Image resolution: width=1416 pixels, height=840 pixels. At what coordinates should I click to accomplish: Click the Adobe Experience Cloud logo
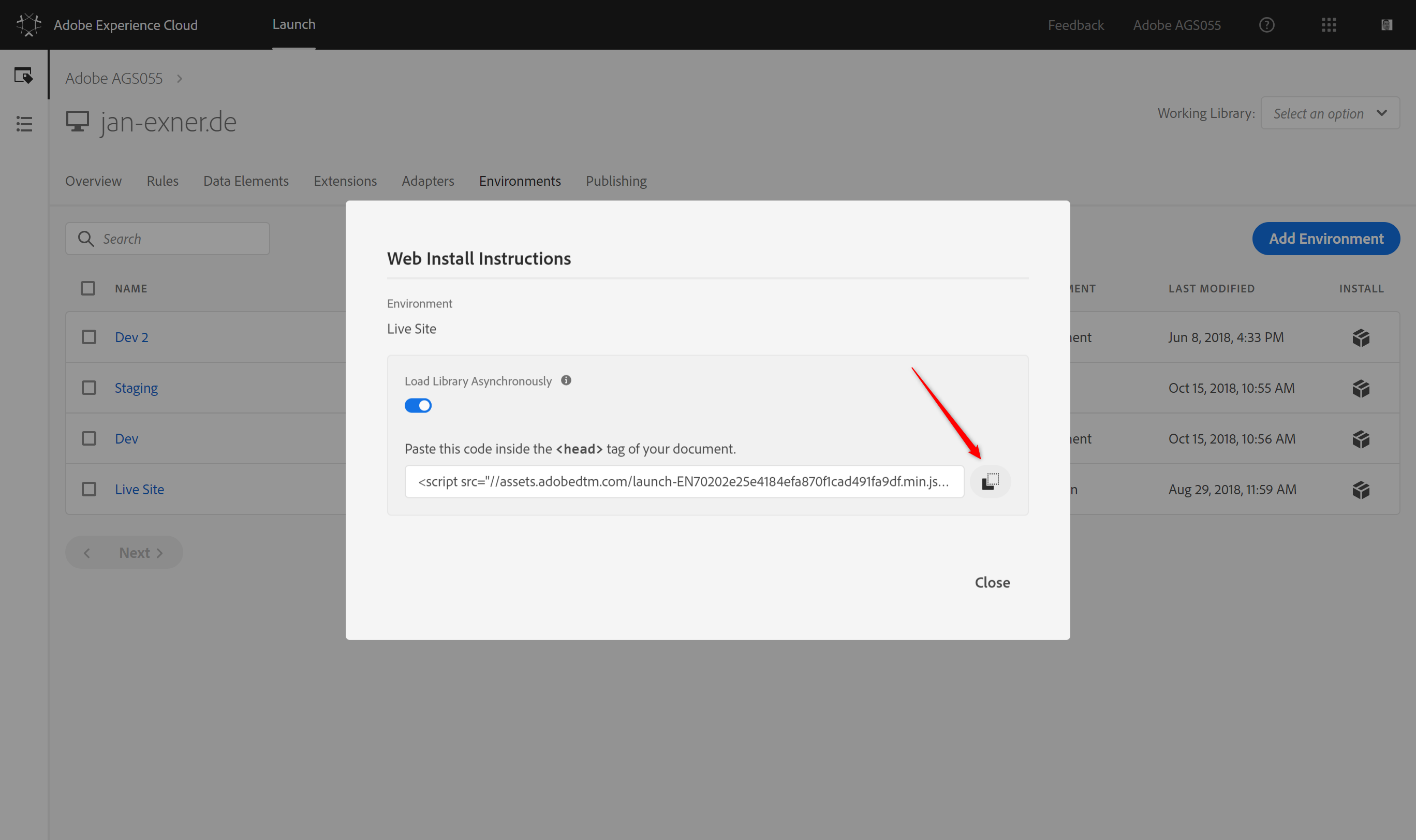coord(29,25)
